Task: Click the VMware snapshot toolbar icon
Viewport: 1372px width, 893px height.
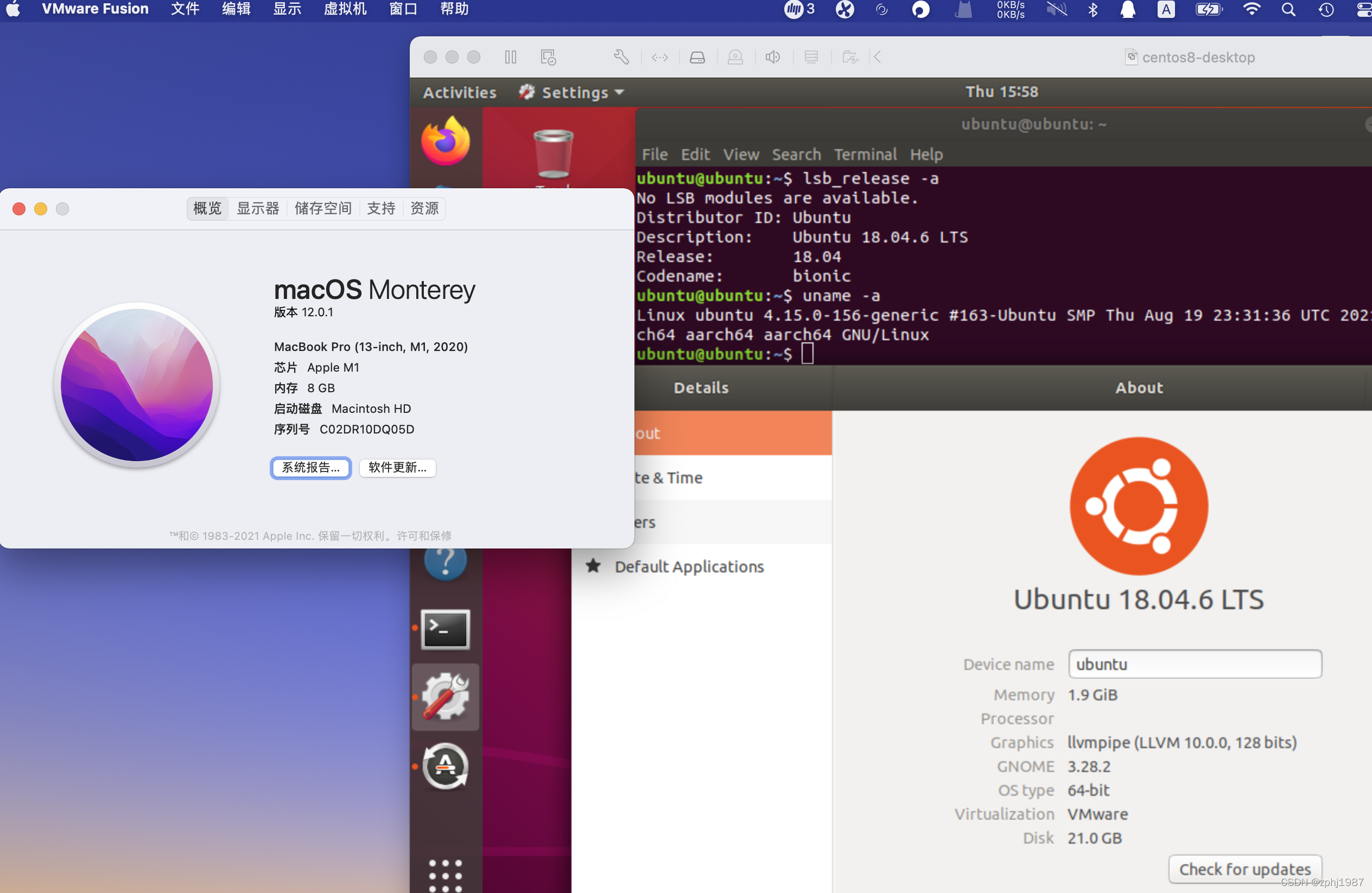Action: (548, 57)
